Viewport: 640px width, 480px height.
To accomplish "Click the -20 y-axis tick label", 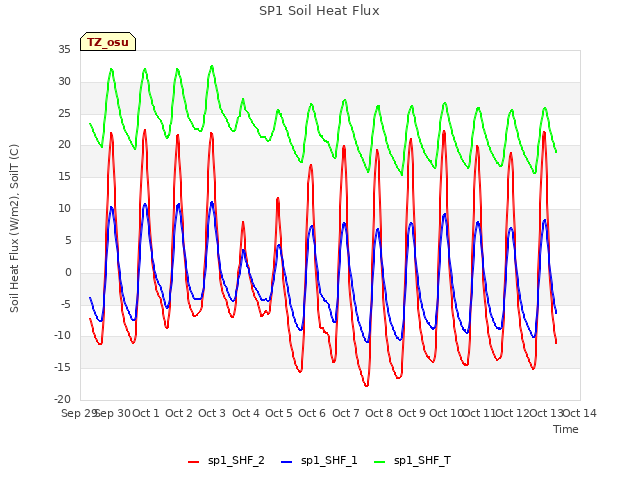I will click(x=62, y=400).
